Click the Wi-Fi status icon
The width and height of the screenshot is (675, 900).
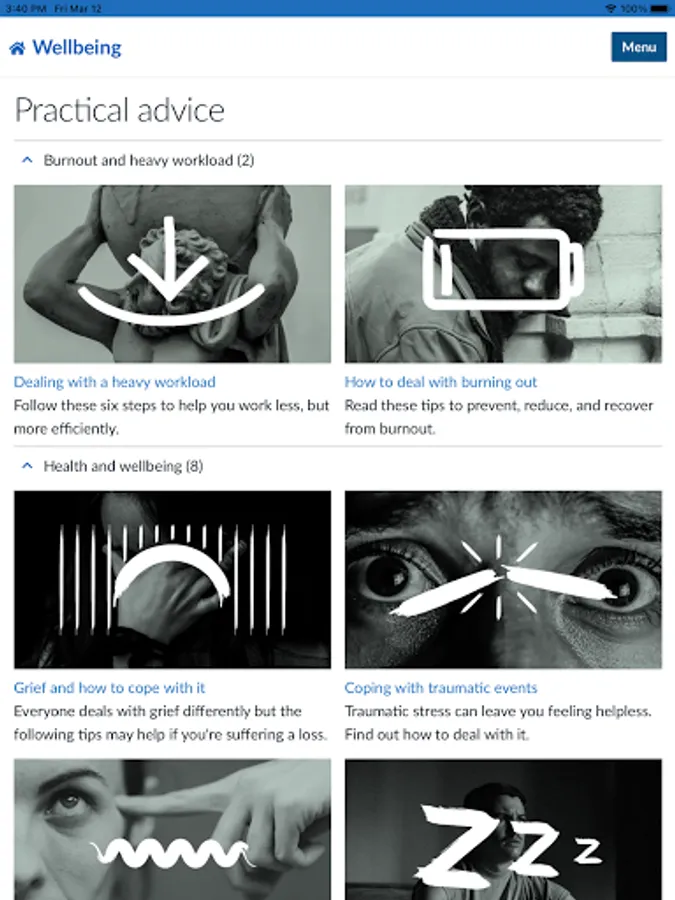coord(611,9)
